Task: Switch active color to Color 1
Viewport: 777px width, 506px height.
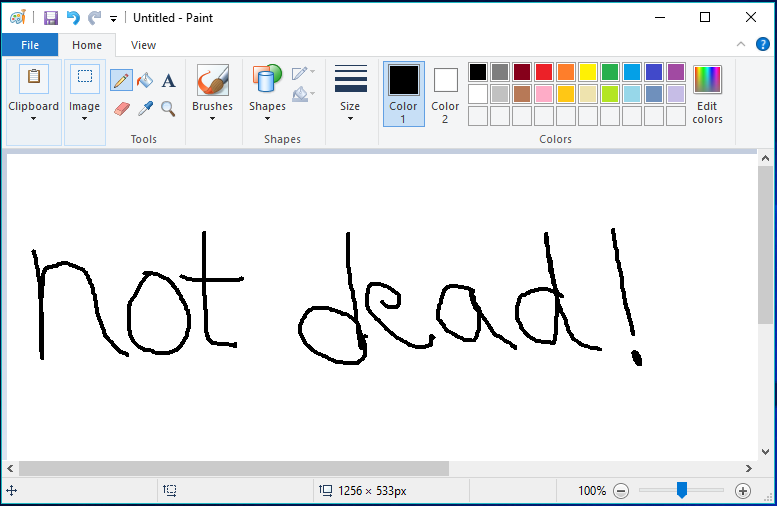Action: tap(403, 93)
